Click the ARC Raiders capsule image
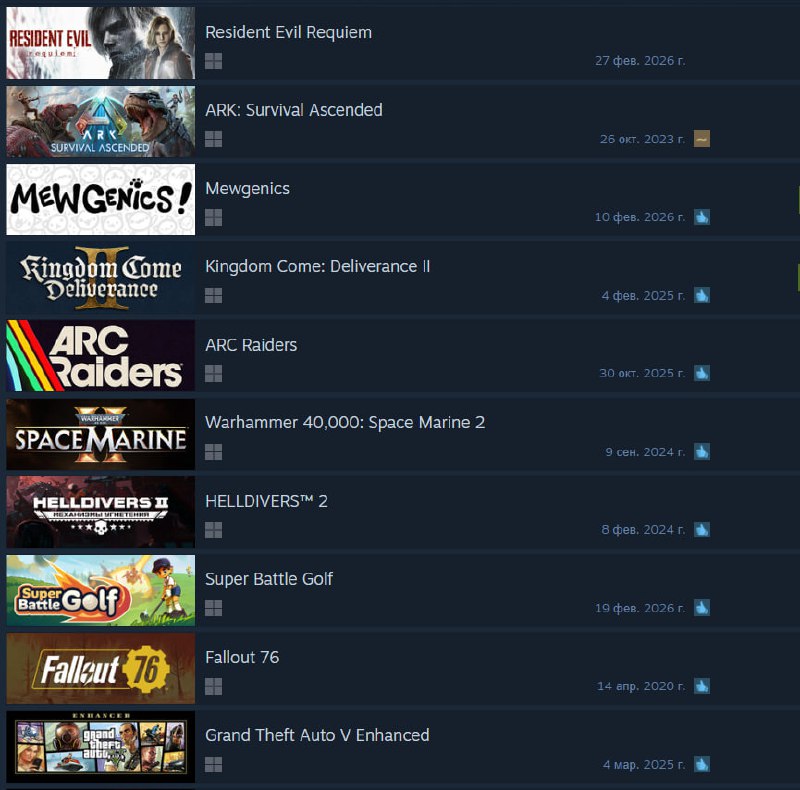 click(101, 356)
